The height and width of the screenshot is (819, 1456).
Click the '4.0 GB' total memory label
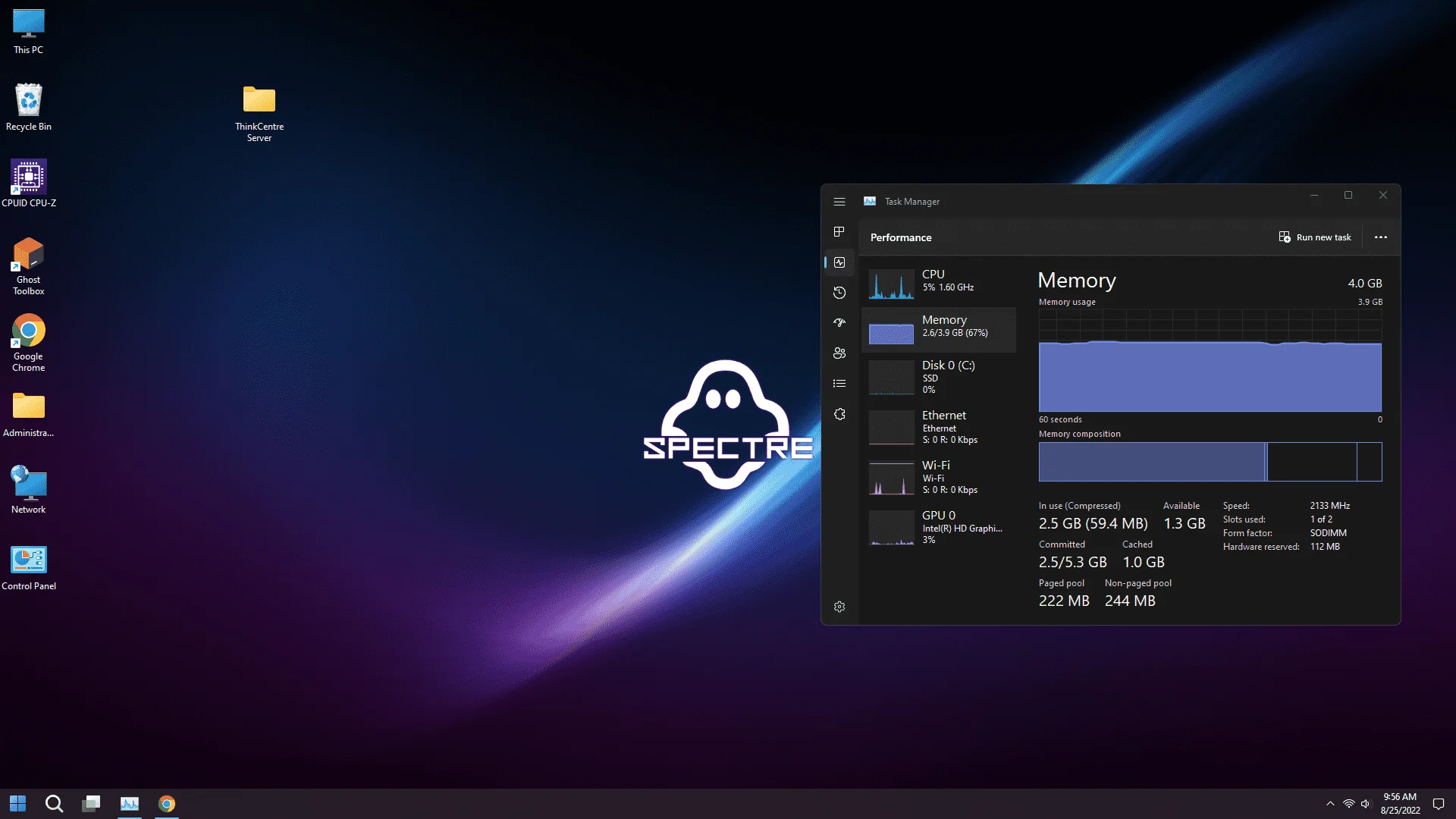click(x=1365, y=284)
